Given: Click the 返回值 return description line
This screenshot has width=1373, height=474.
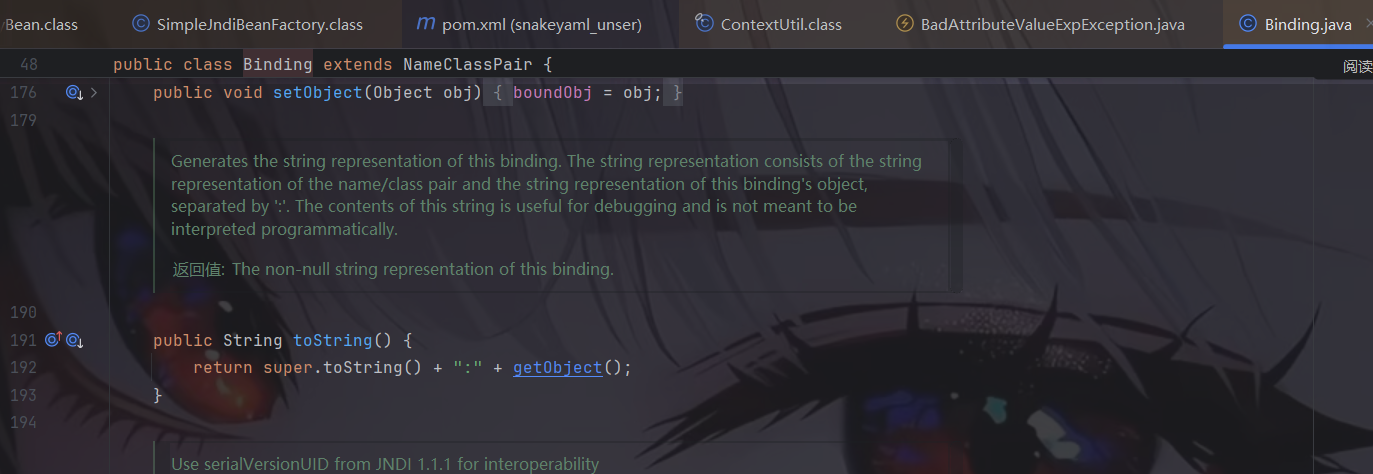Looking at the screenshot, I should pyautogui.click(x=392, y=269).
